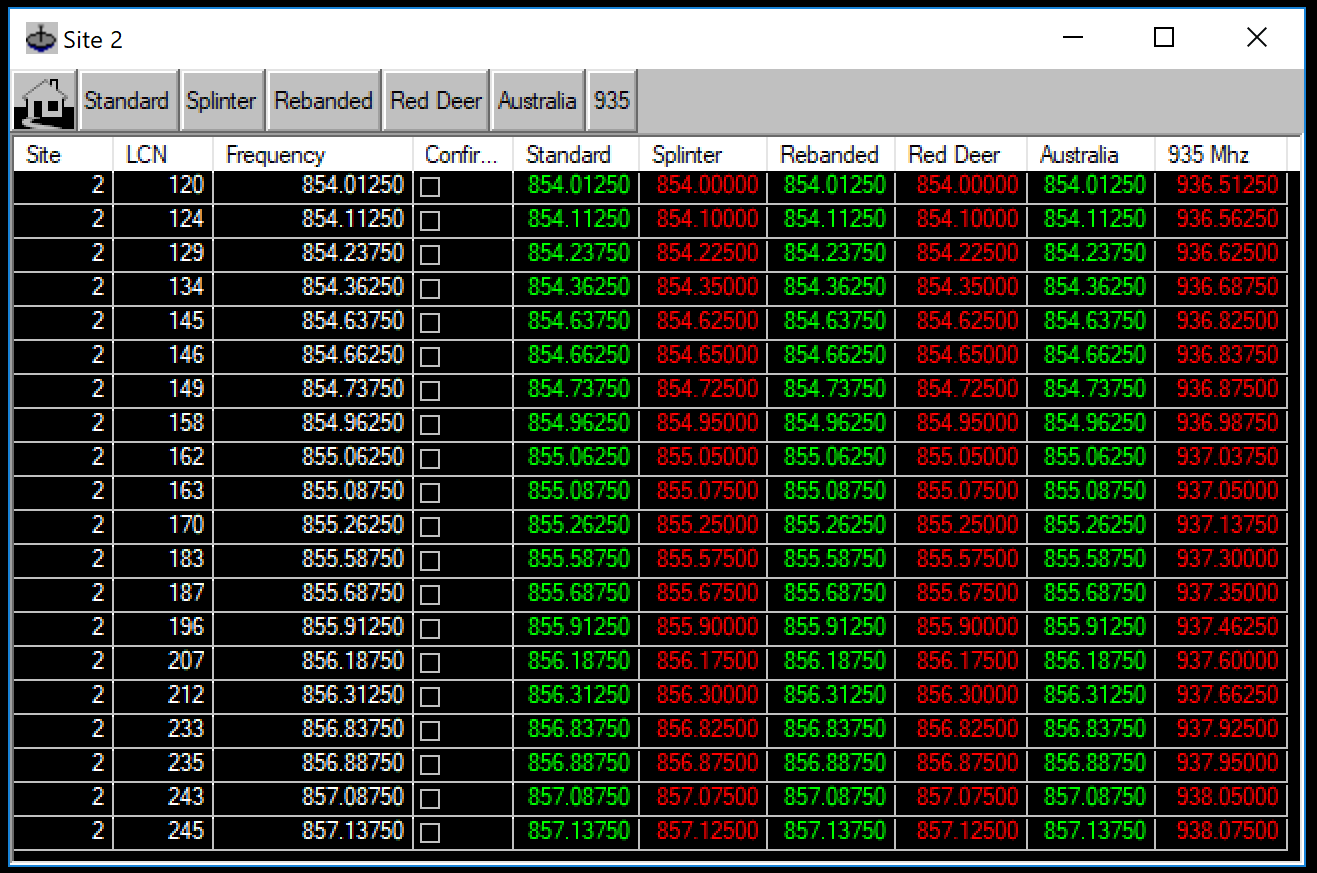
Task: Click LCN cell 149
Action: tap(163, 389)
